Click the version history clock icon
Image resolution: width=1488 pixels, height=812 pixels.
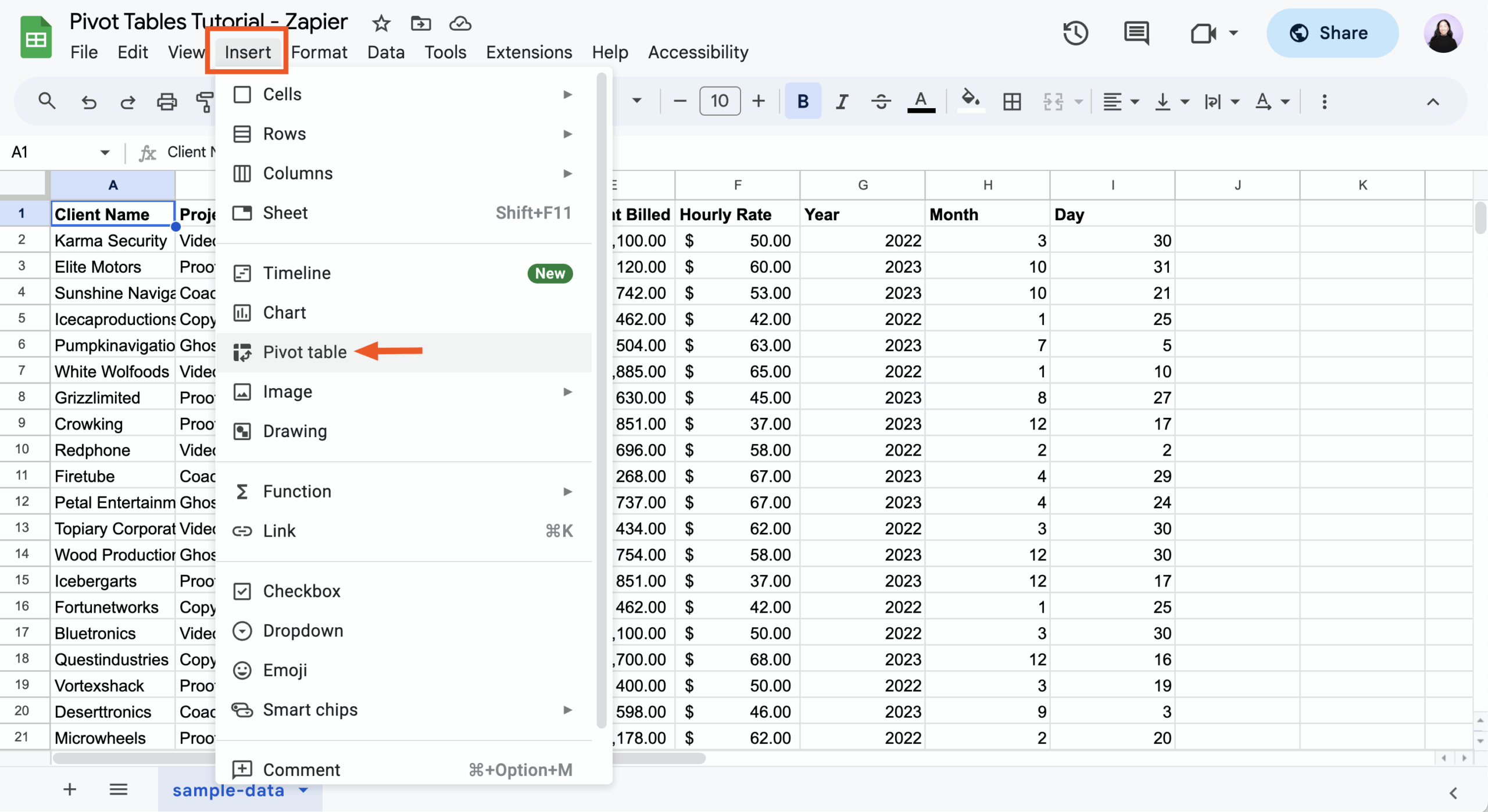click(1075, 33)
